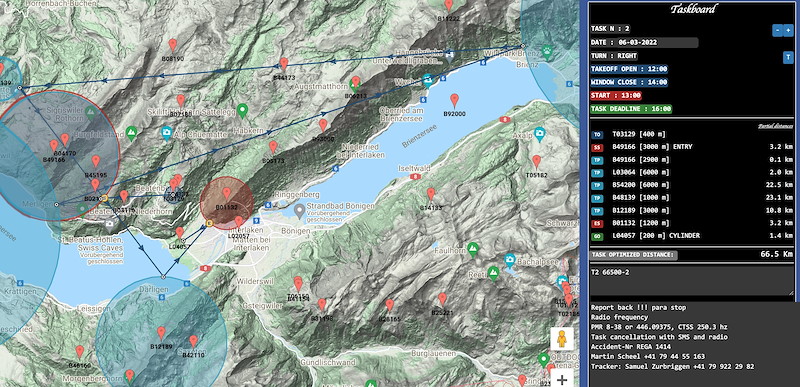The height and width of the screenshot is (387, 800).
Task: Increase task number with plus button
Action: (788, 31)
